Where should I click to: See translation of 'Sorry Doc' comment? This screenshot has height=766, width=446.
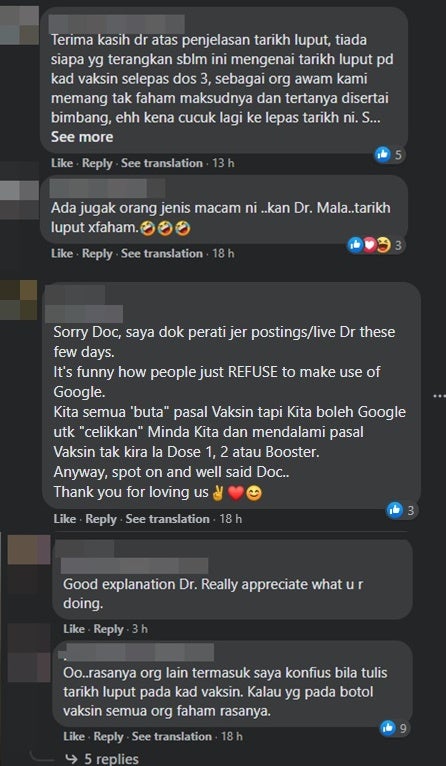tap(168, 519)
